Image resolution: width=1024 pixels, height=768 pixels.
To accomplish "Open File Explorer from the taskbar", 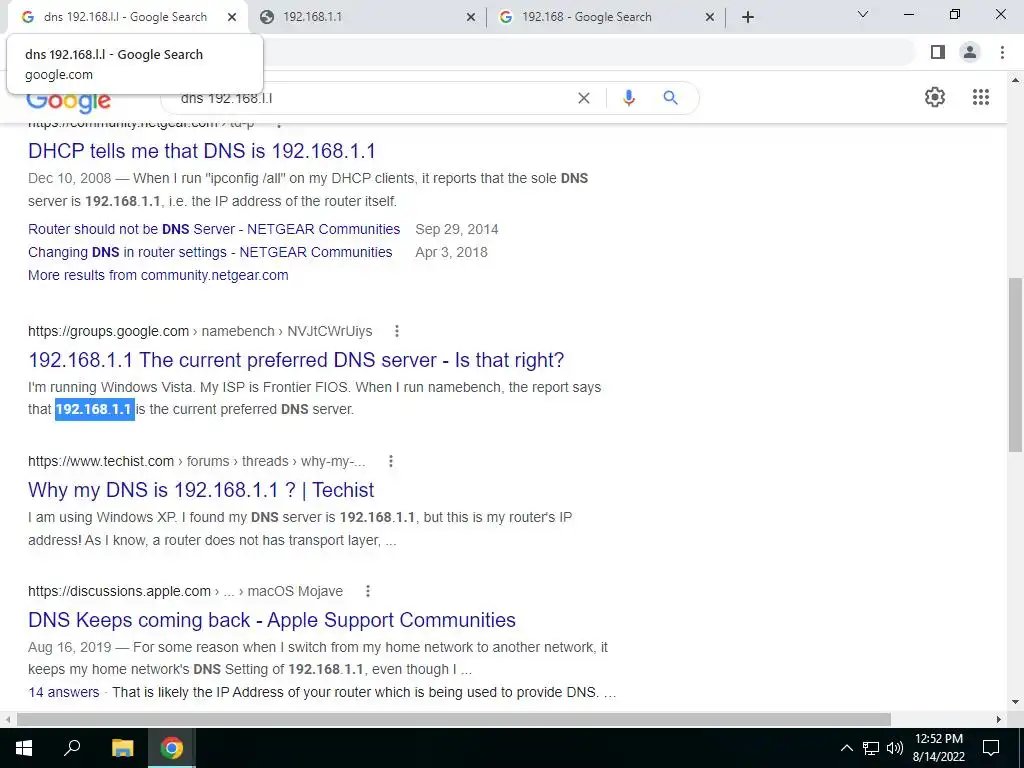I will [x=122, y=748].
